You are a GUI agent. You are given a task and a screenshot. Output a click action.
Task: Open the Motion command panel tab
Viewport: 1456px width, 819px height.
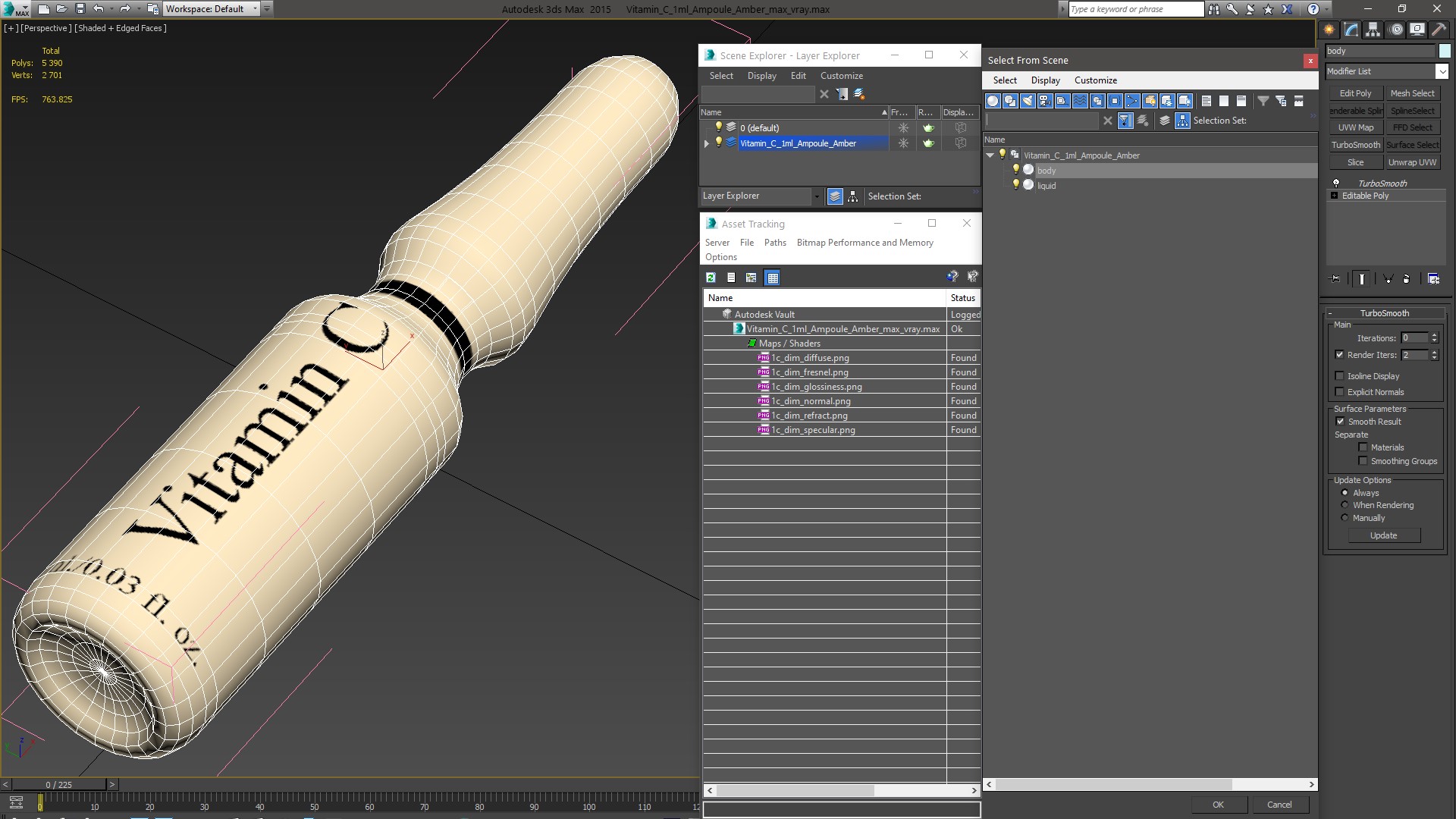pos(1395,30)
